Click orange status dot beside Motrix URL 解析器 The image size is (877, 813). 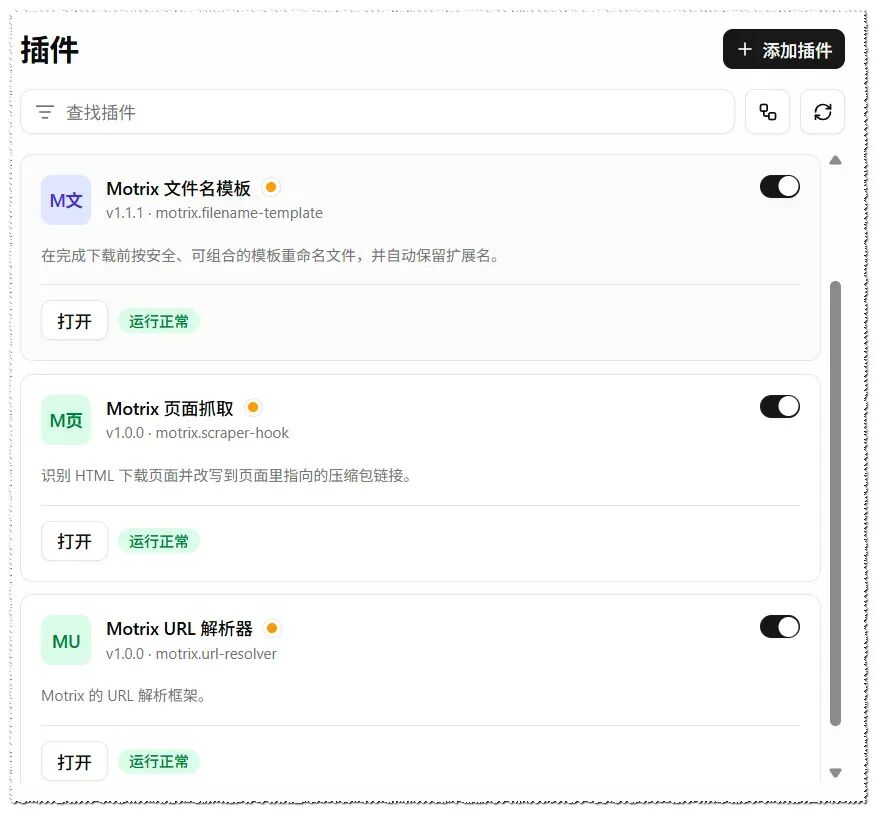(x=272, y=628)
